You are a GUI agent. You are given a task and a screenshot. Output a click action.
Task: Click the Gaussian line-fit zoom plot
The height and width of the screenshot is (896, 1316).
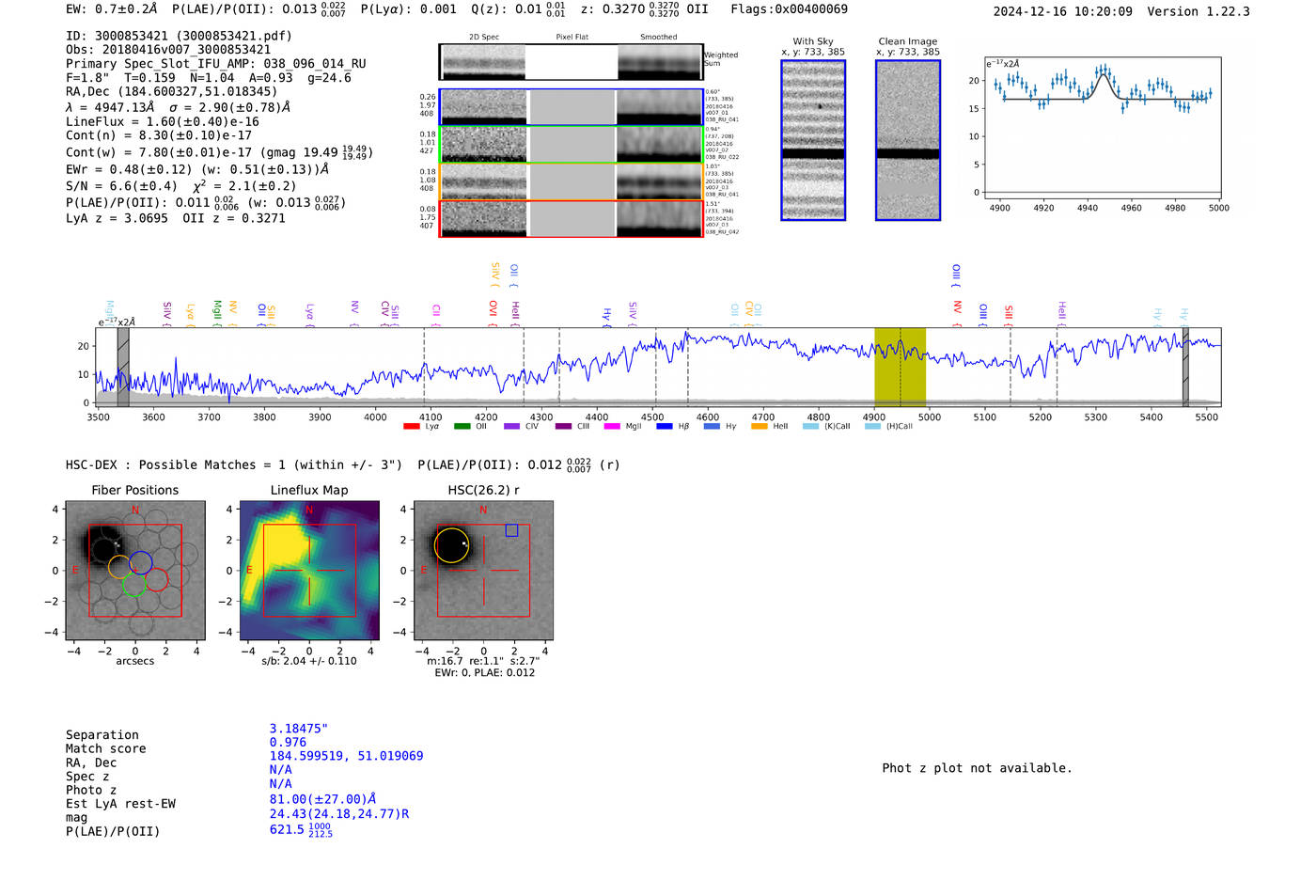(x=1103, y=128)
